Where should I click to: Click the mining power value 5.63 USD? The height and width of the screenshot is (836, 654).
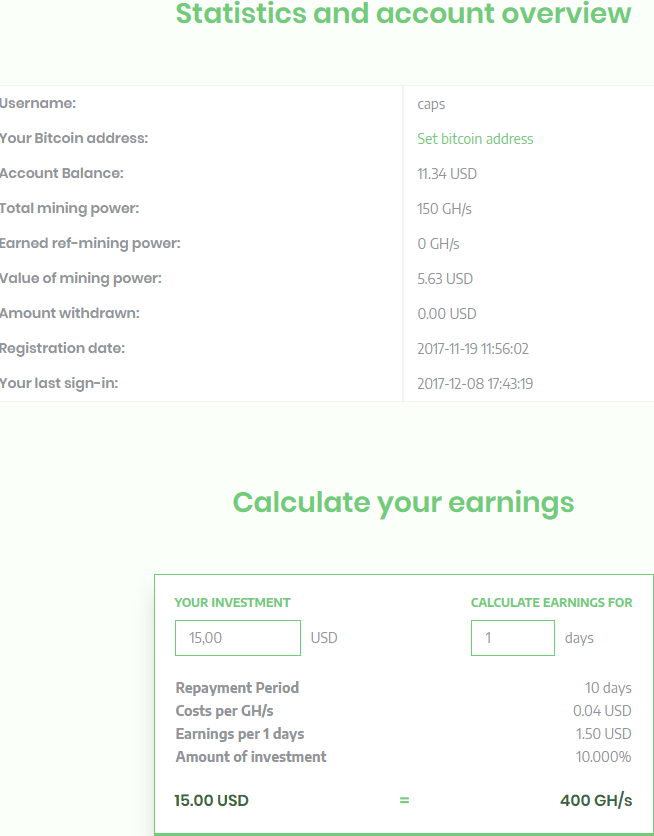pyautogui.click(x=445, y=279)
